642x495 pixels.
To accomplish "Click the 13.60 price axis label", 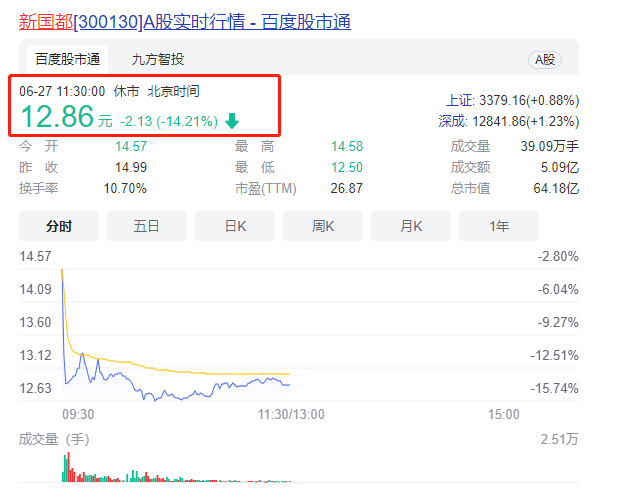I will [x=36, y=322].
